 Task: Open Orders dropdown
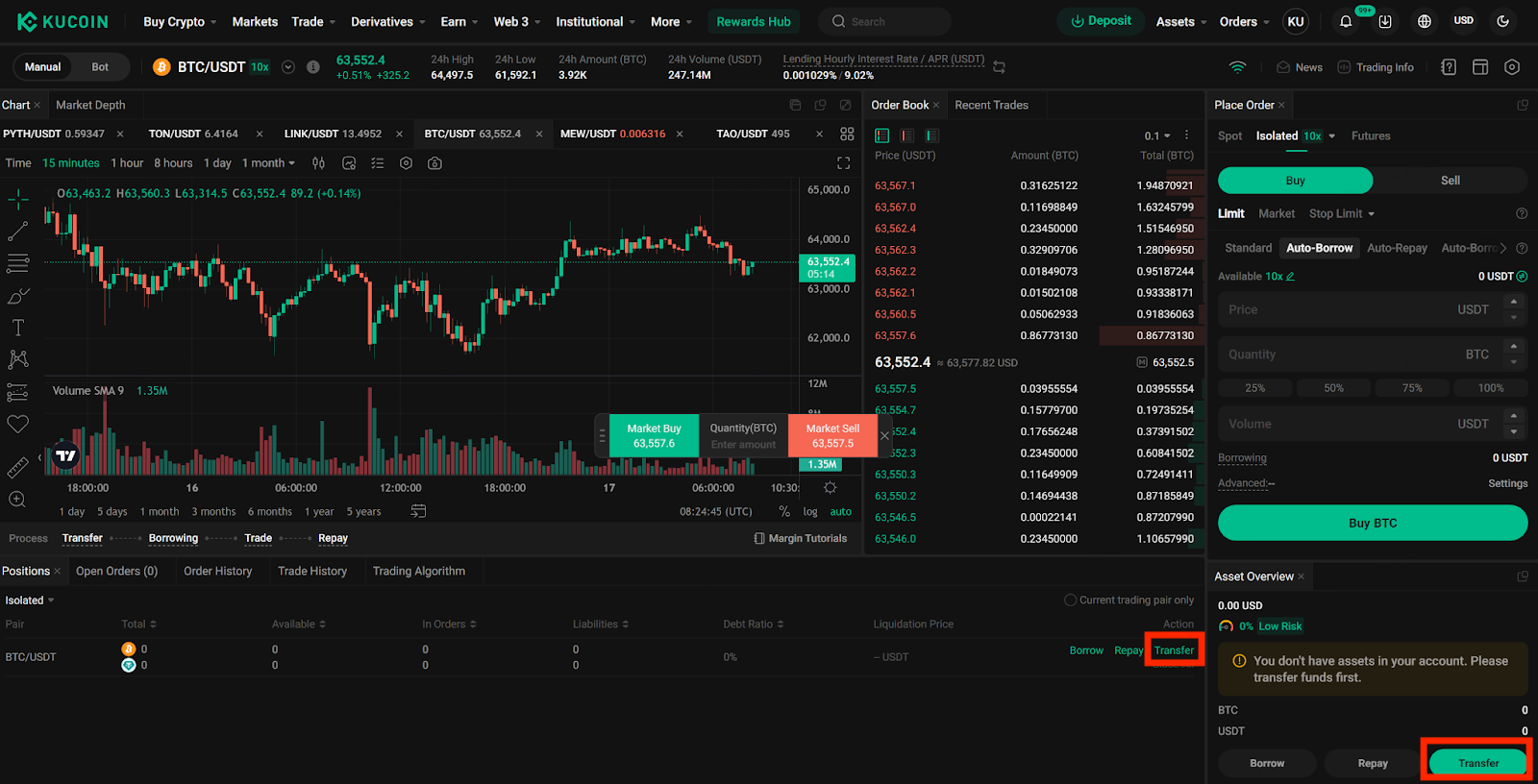coord(1244,21)
